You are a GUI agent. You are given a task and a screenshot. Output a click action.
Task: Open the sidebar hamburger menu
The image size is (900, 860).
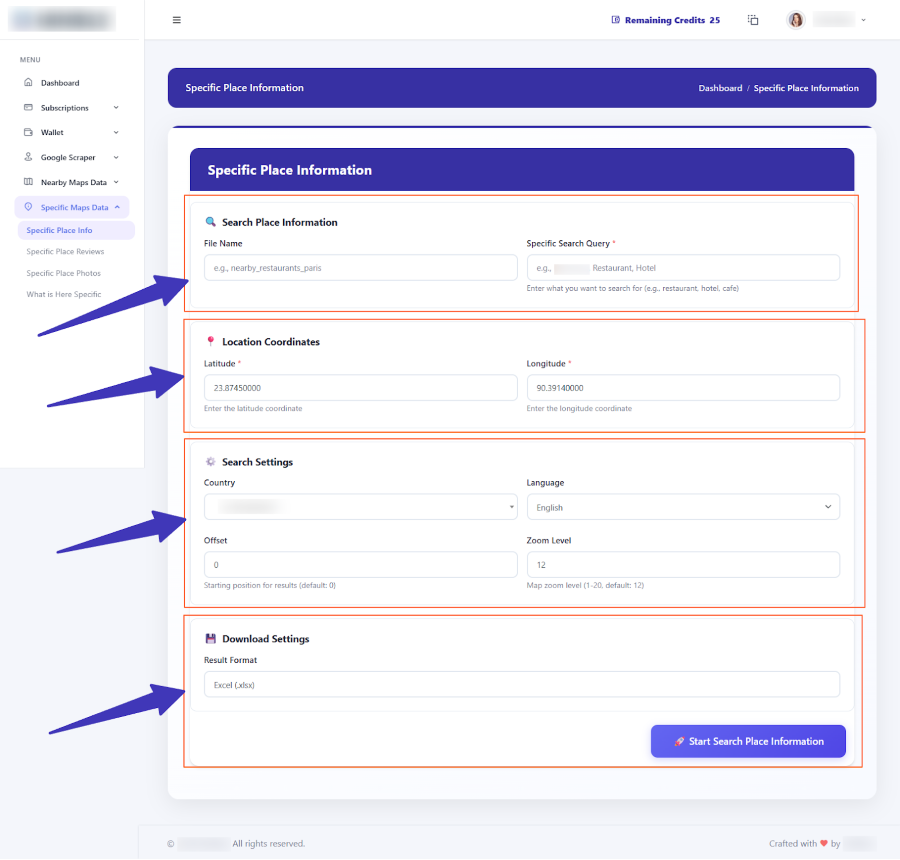pyautogui.click(x=177, y=19)
